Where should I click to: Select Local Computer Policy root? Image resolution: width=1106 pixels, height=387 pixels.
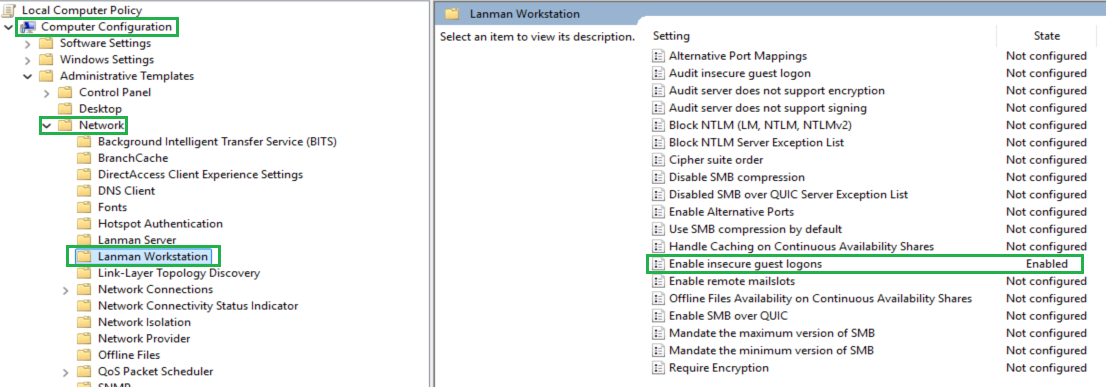point(82,11)
